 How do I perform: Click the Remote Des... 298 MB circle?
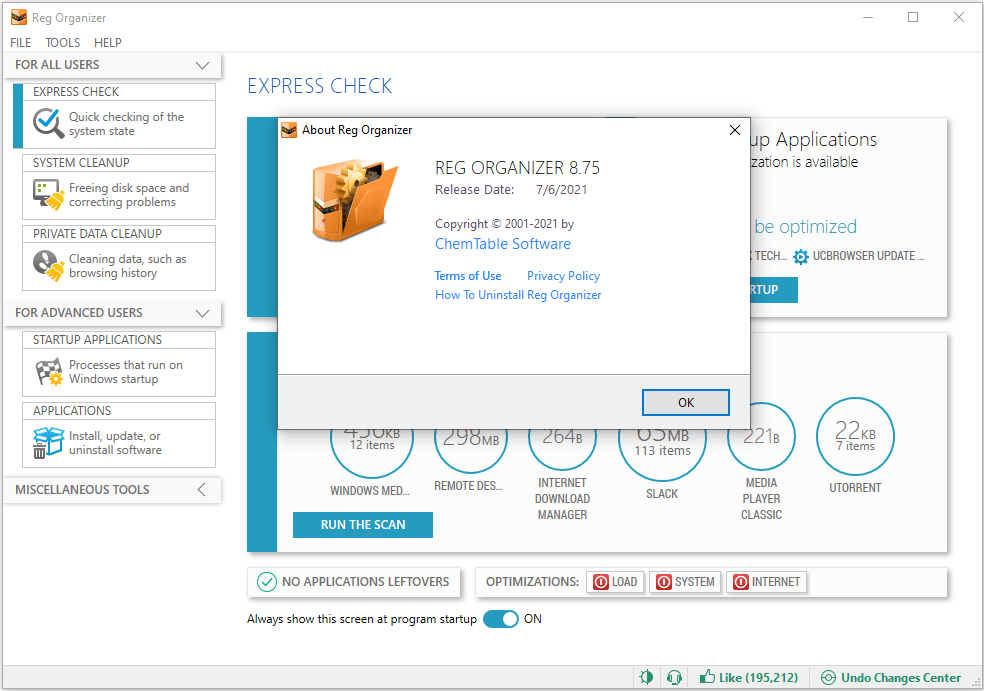click(x=471, y=451)
